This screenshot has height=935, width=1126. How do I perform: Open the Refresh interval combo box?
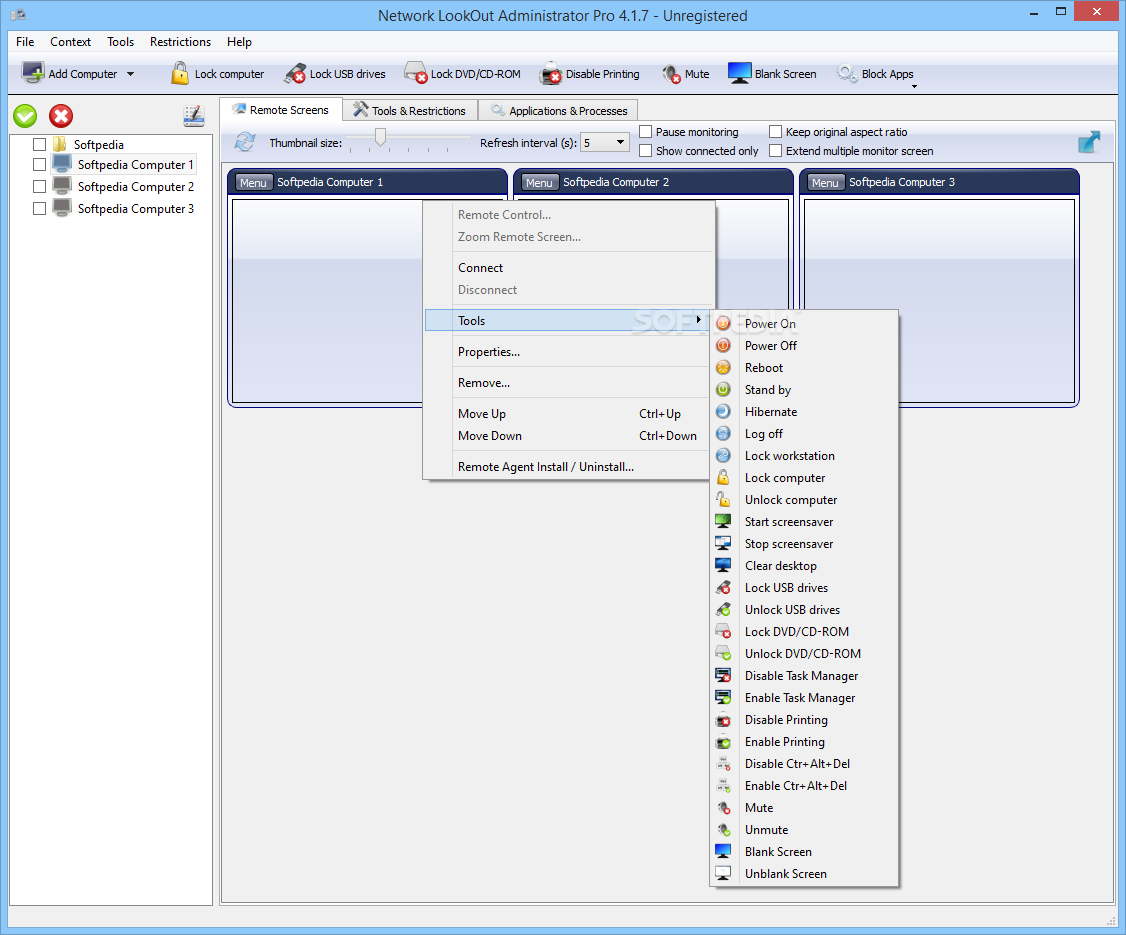pos(605,142)
